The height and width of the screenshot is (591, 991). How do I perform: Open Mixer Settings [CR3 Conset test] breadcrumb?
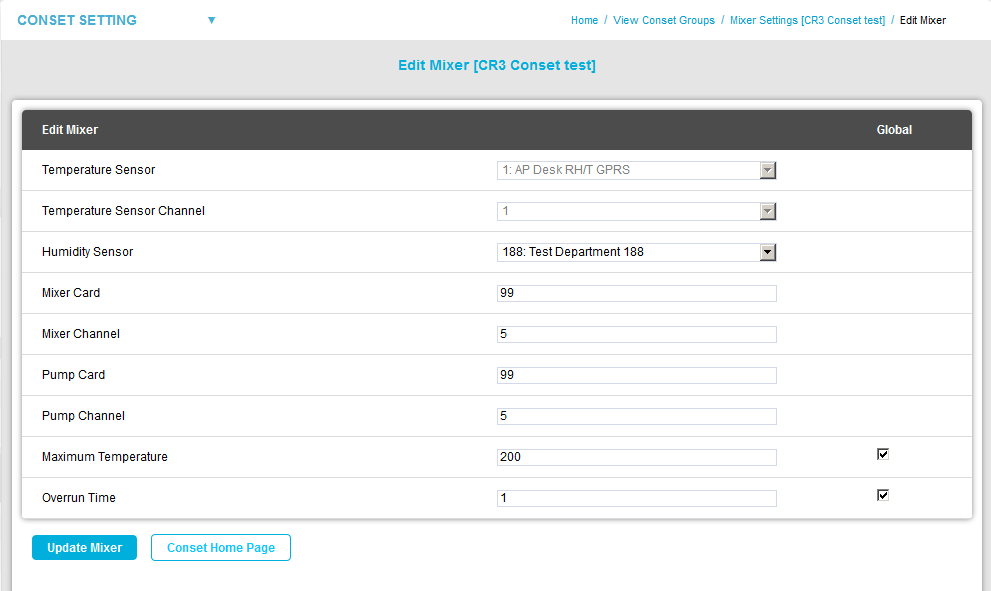click(807, 20)
